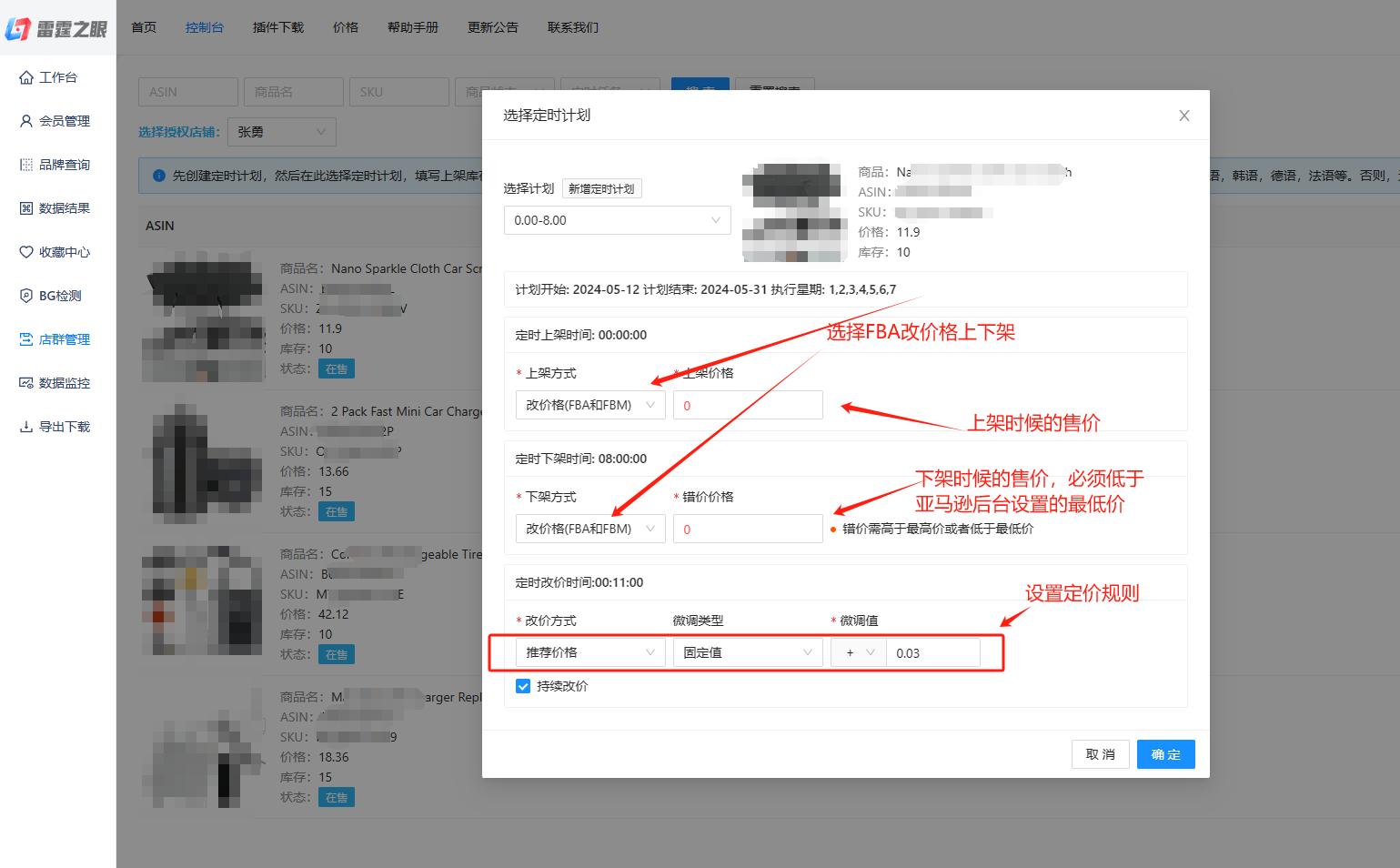
Task: Click the 收藏中心 heart icon
Action: pyautogui.click(x=26, y=252)
